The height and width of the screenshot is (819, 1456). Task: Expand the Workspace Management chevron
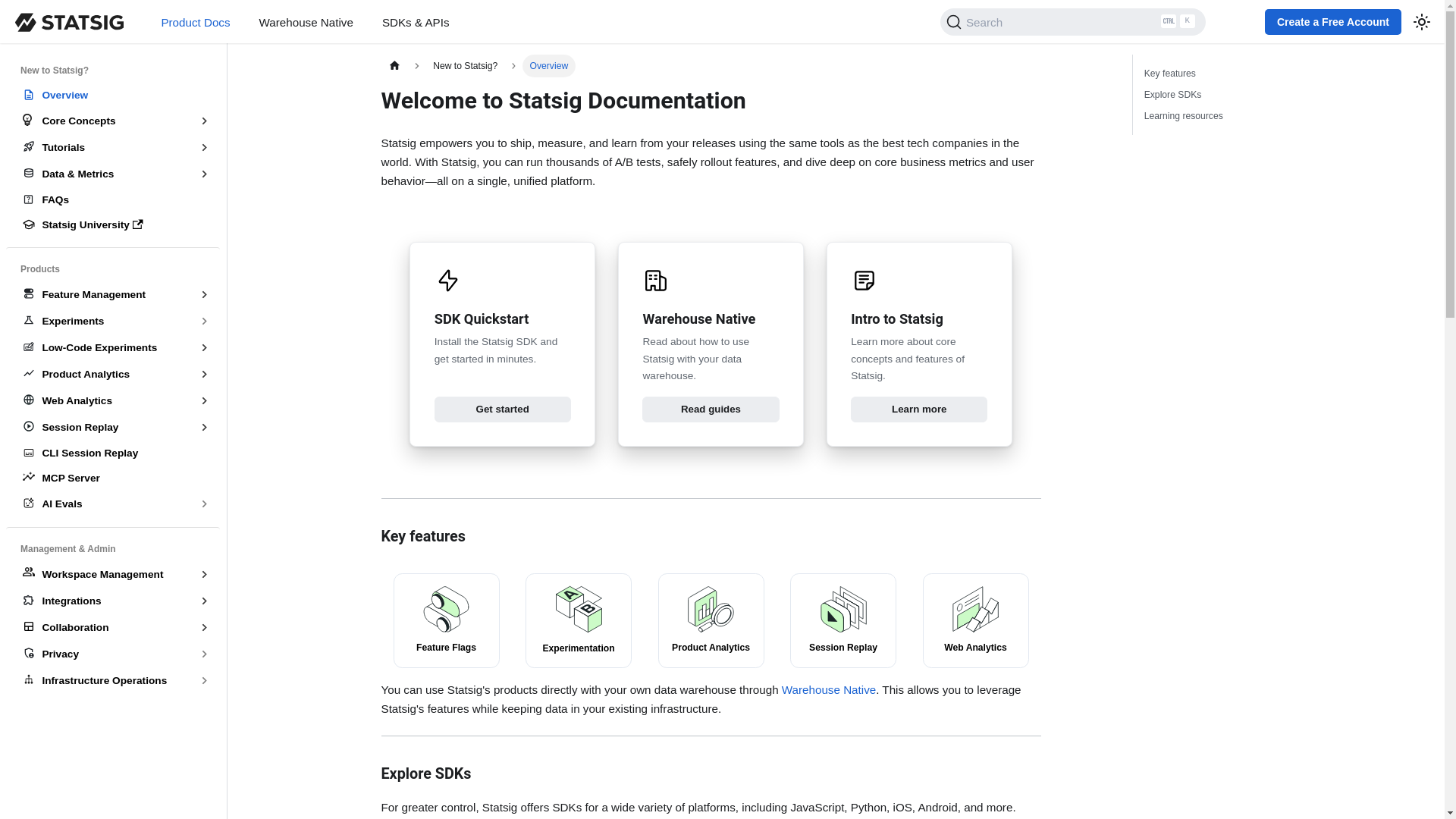204,575
